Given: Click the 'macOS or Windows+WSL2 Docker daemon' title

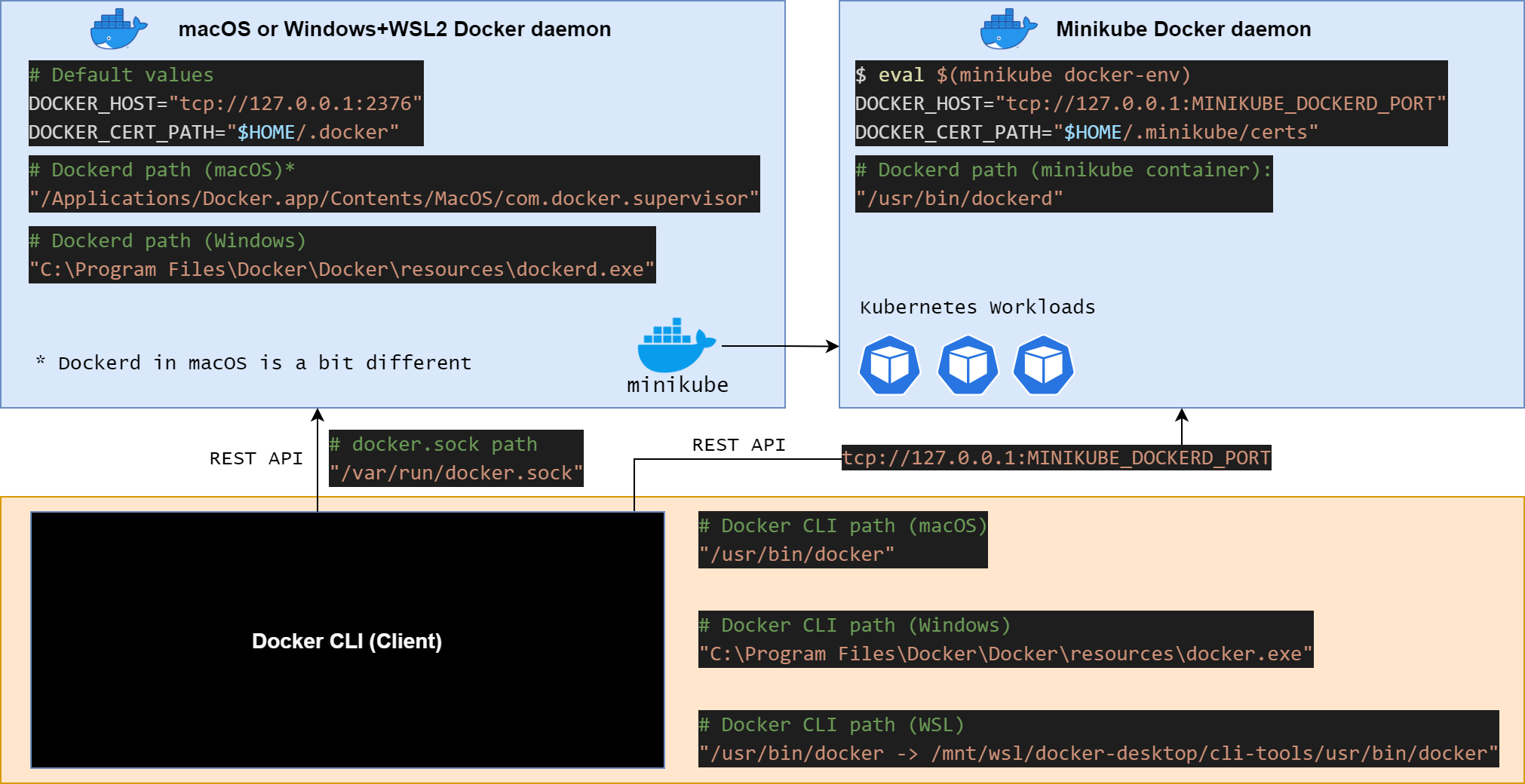Looking at the screenshot, I should click(394, 29).
